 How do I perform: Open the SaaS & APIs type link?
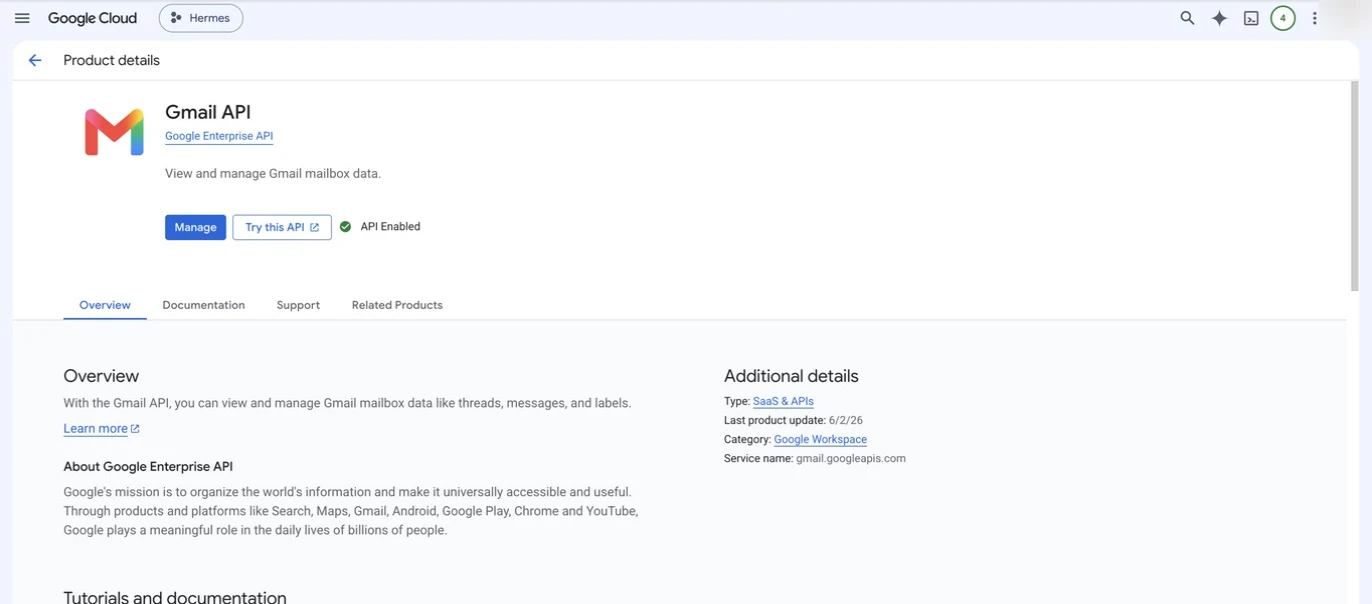783,401
